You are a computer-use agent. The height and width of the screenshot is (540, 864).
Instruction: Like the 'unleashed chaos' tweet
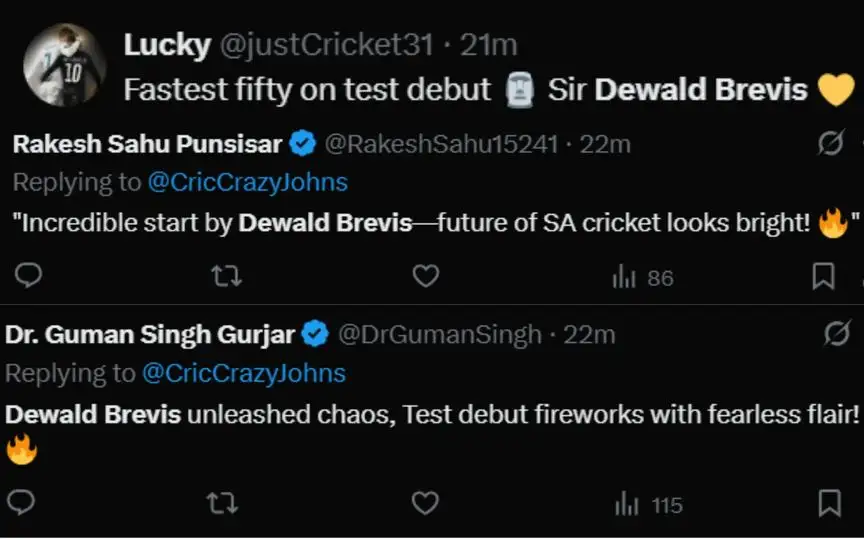coord(425,503)
